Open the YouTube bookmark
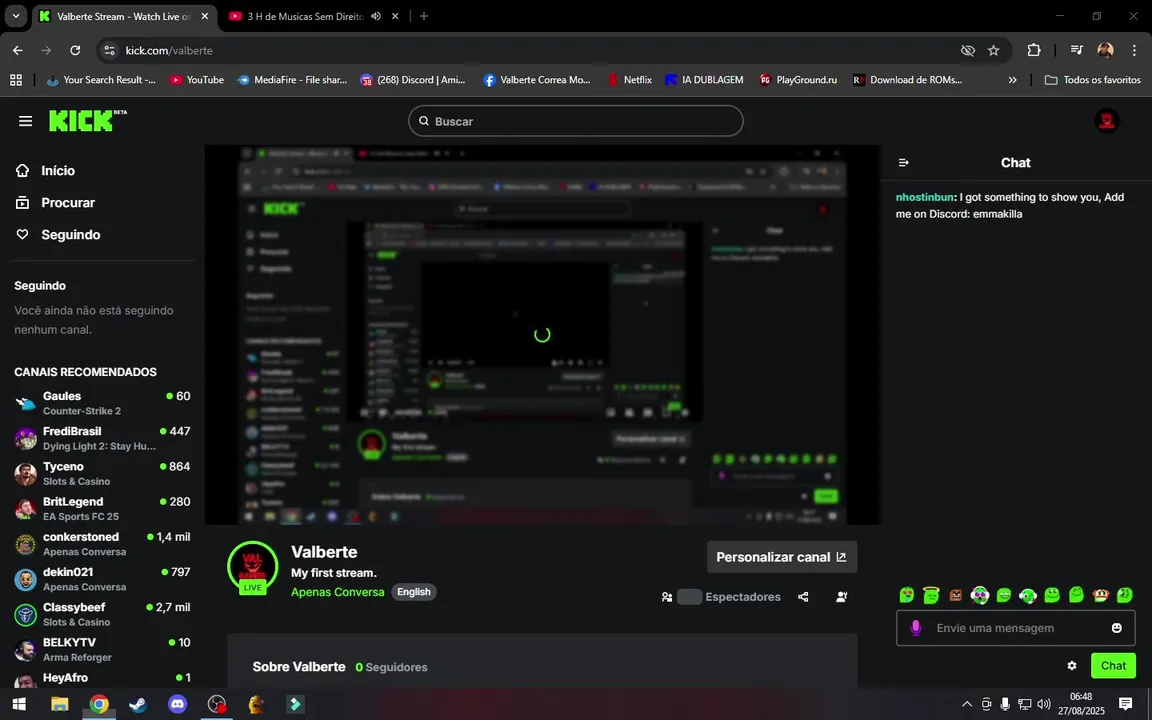This screenshot has width=1152, height=720. click(196, 79)
